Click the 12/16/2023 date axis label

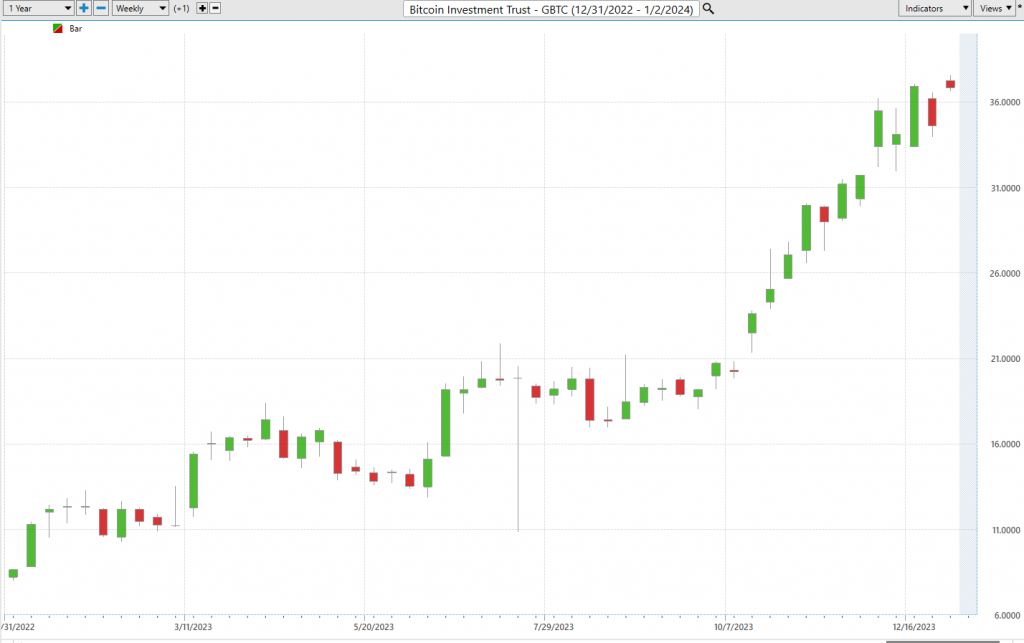click(914, 627)
